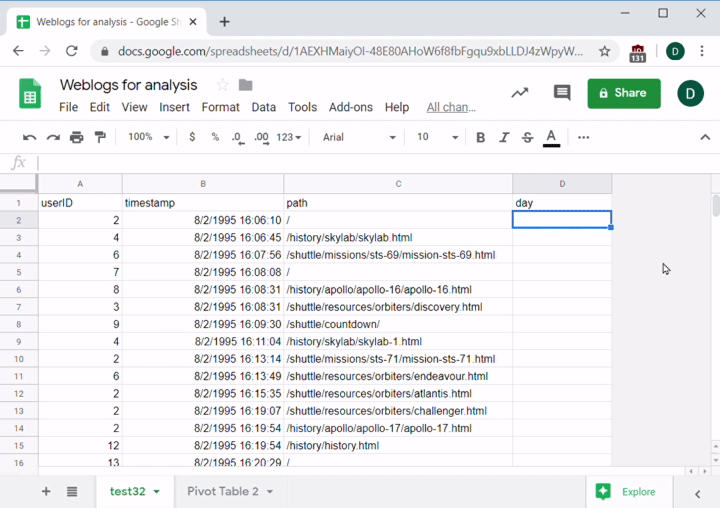Star the Weblogs for analysis document
This screenshot has height=508, width=720.
pyautogui.click(x=222, y=85)
